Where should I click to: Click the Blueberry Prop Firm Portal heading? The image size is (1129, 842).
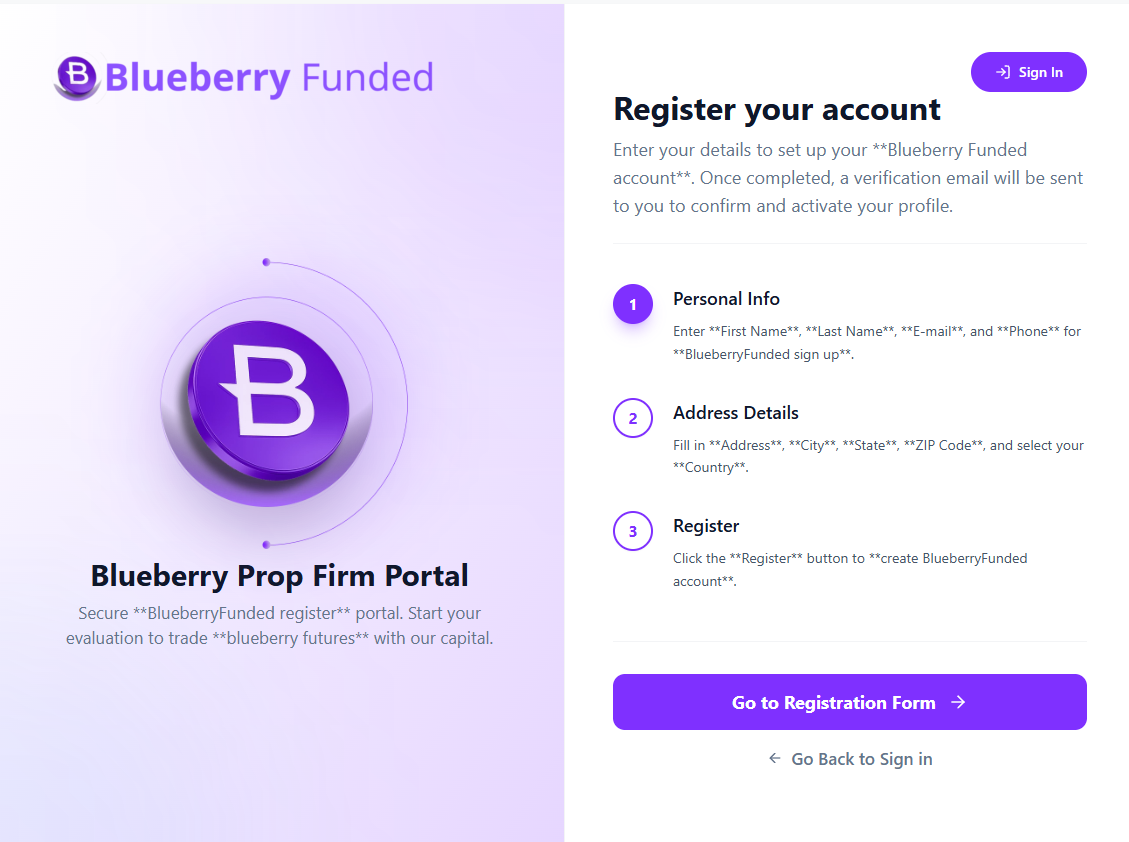coord(279,576)
